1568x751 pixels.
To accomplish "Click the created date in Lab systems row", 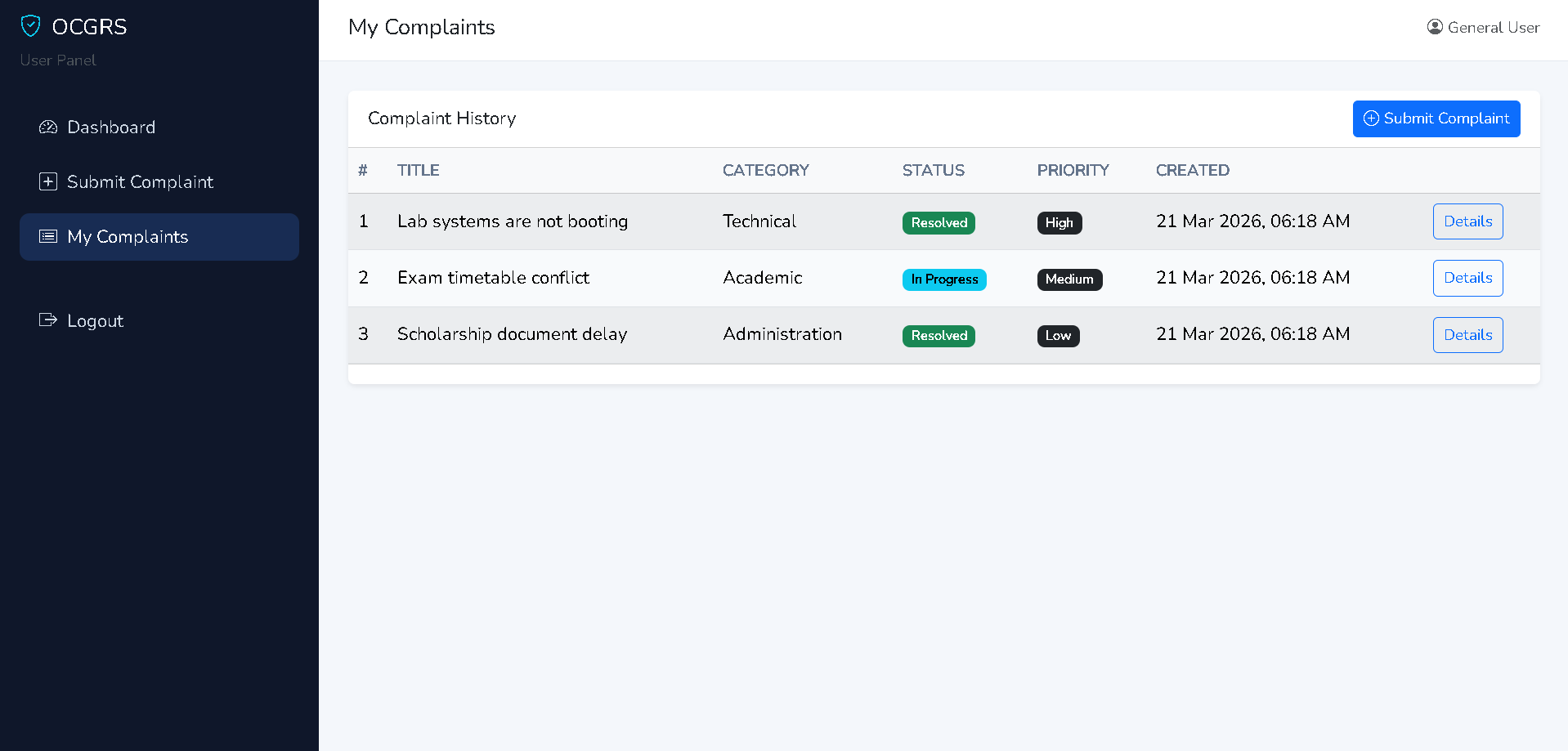I will tap(1253, 221).
